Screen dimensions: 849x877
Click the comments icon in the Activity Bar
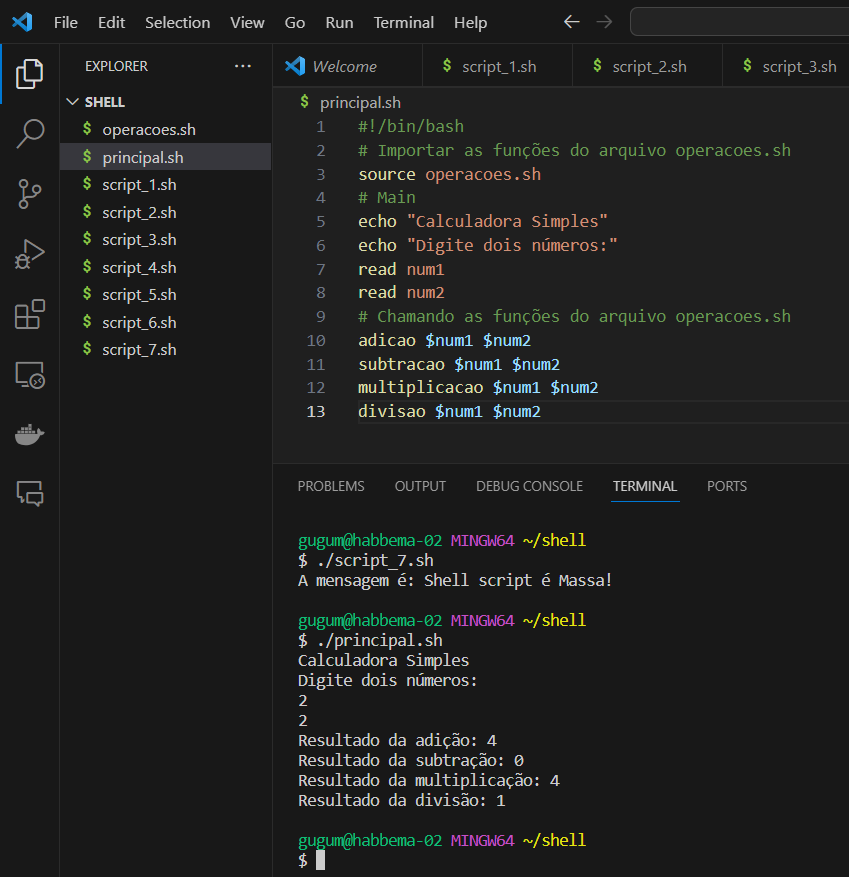point(29,494)
